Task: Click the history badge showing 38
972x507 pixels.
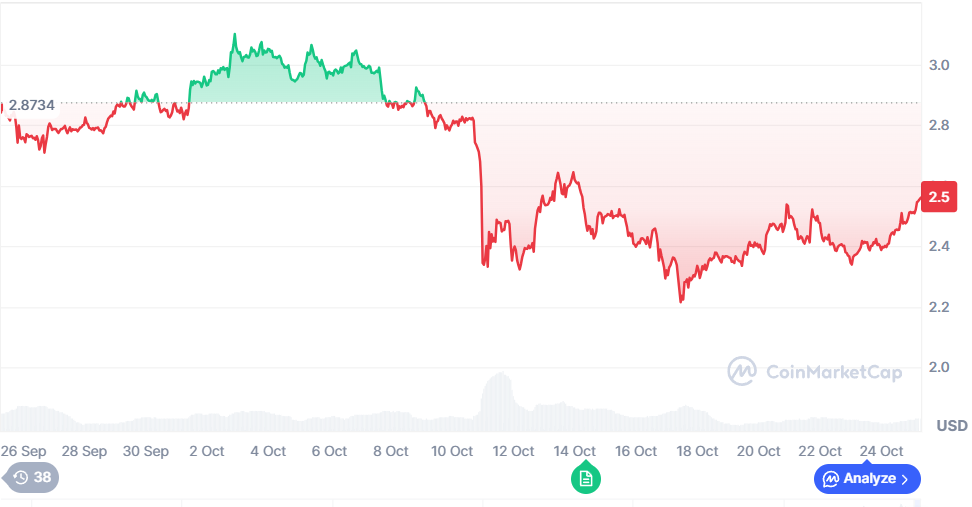Action: [32, 478]
